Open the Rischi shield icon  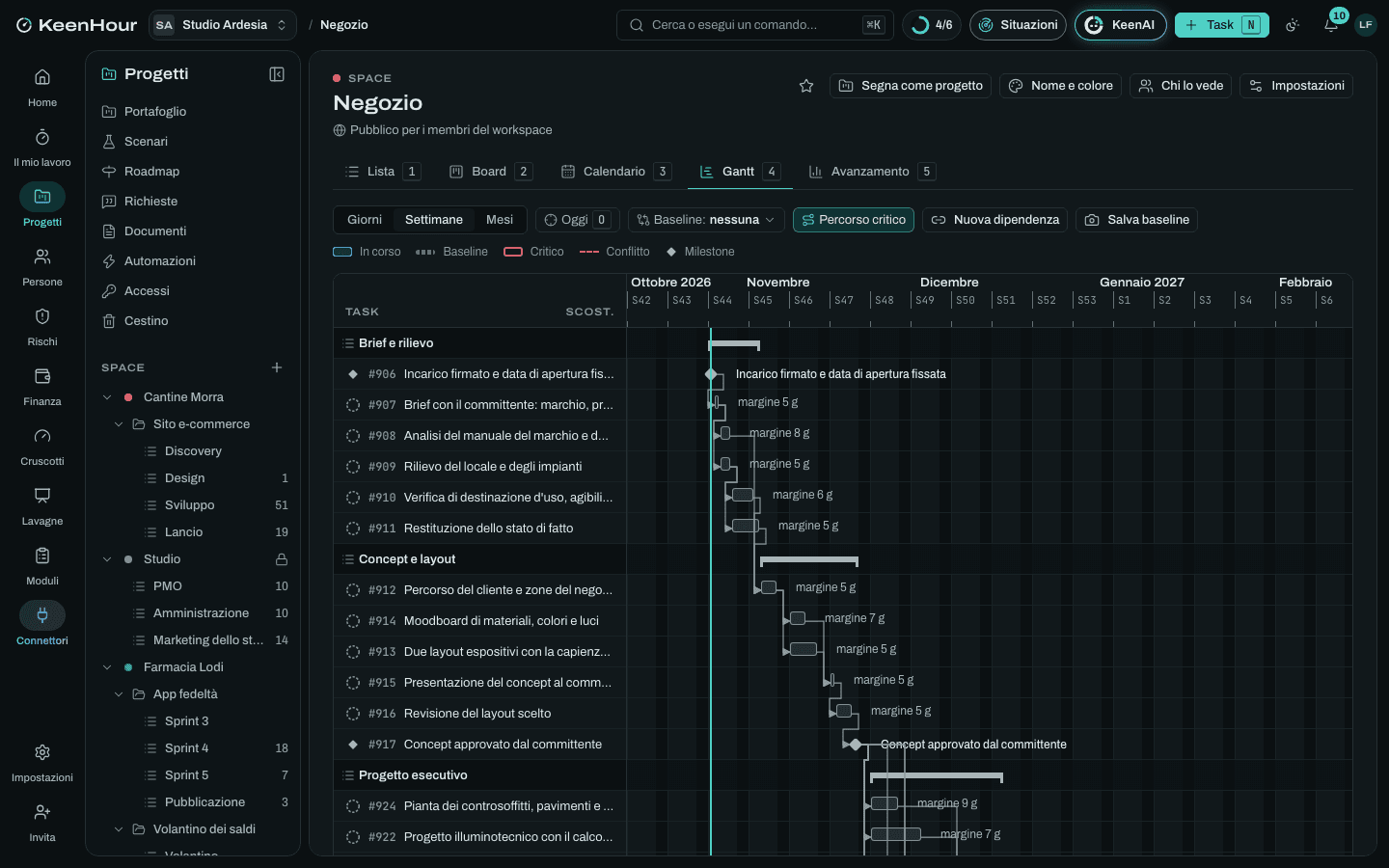42,316
